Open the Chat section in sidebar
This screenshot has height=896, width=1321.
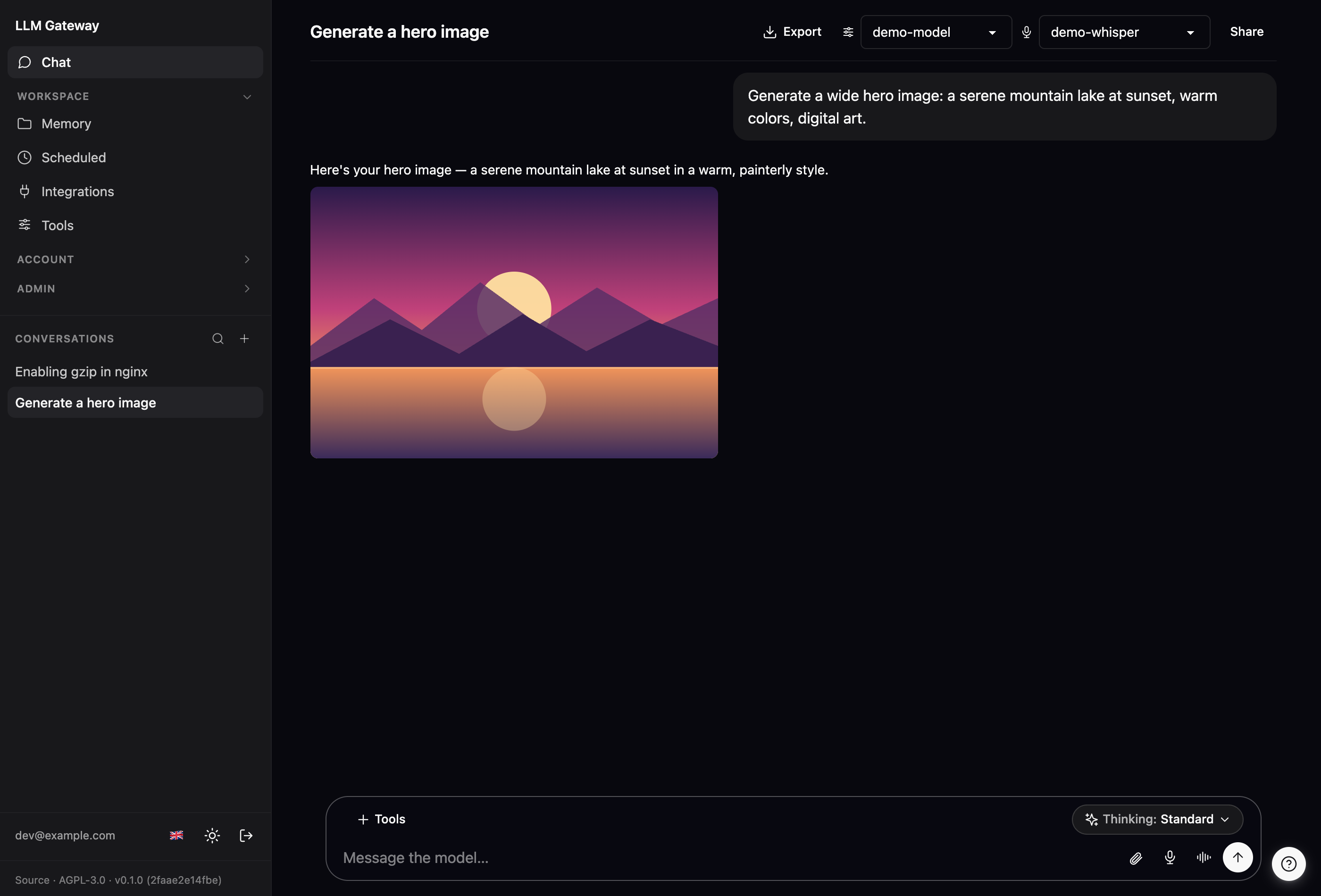point(135,63)
